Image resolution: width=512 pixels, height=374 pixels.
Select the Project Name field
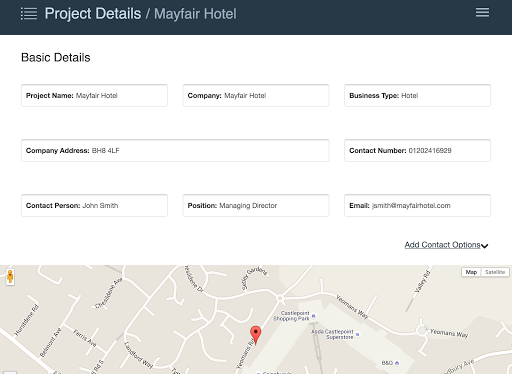point(94,96)
